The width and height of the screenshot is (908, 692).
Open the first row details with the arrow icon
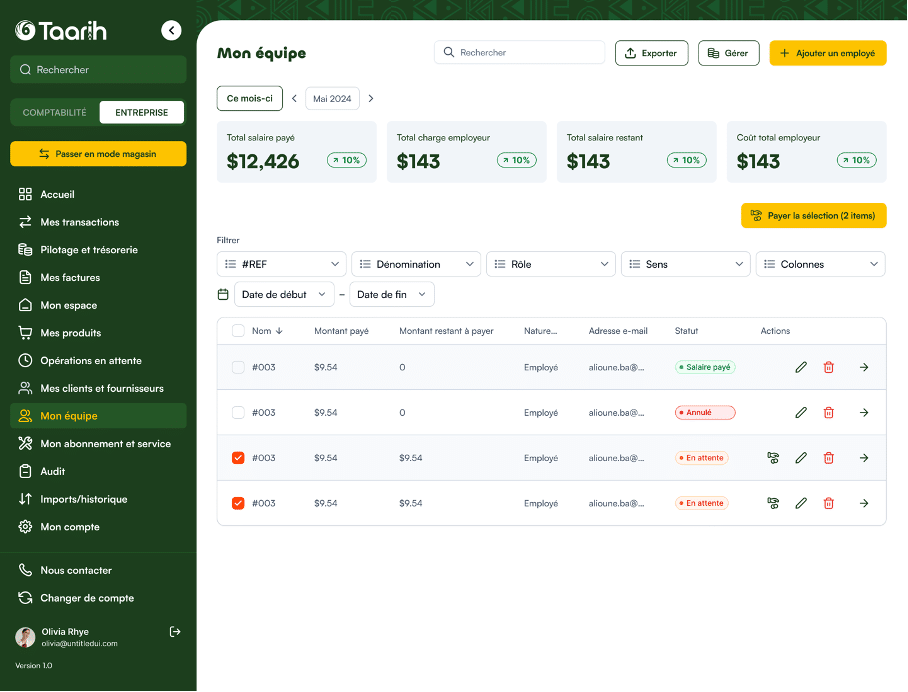click(864, 367)
